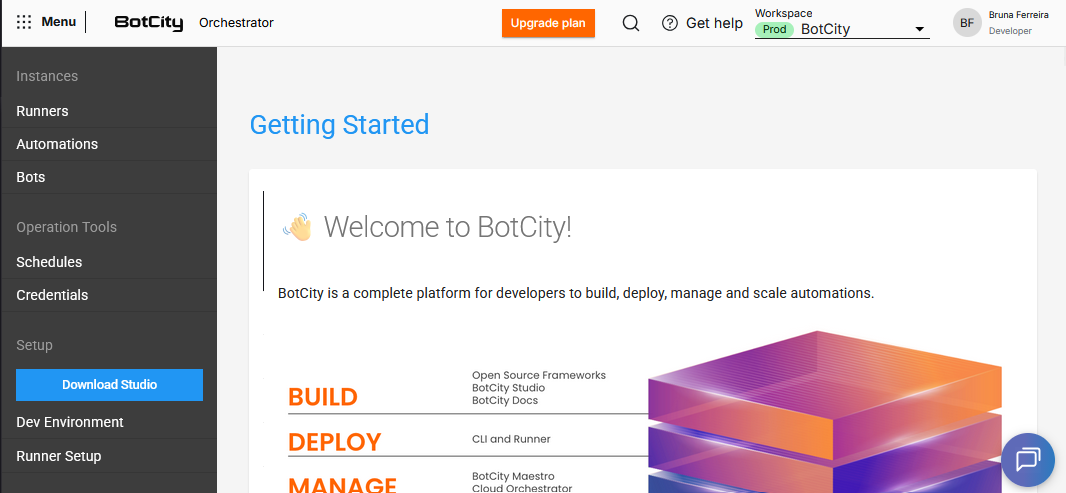Click the Upgrade plan button
The width and height of the screenshot is (1066, 493).
tap(548, 23)
